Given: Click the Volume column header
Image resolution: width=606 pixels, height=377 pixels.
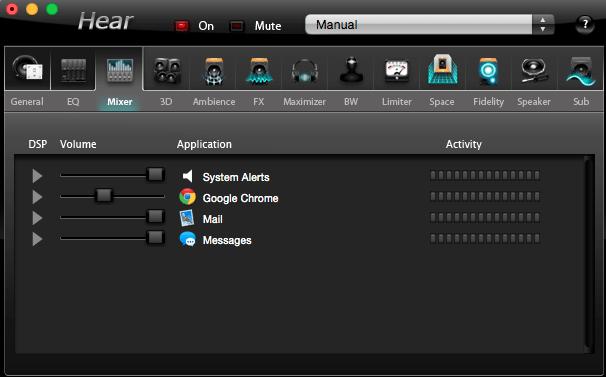Looking at the screenshot, I should 78,144.
